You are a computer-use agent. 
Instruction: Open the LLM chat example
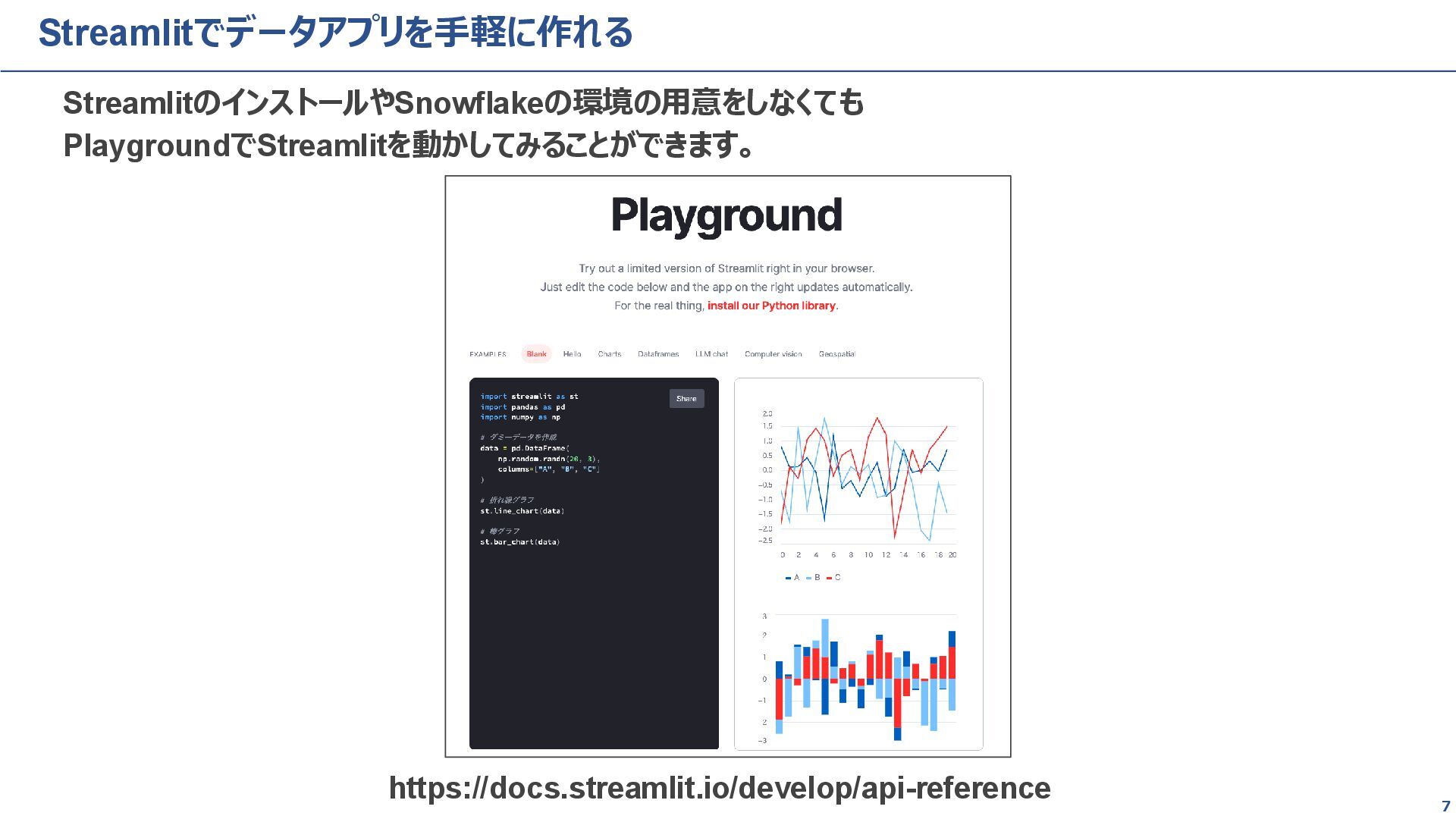tap(711, 354)
